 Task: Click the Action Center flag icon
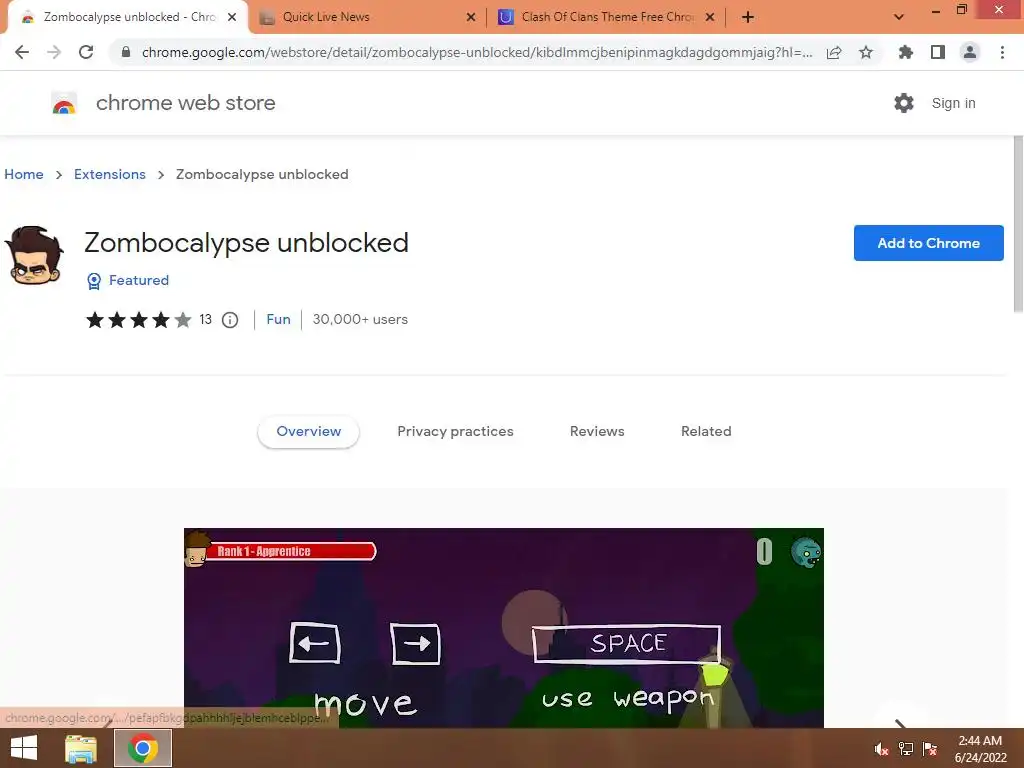930,749
